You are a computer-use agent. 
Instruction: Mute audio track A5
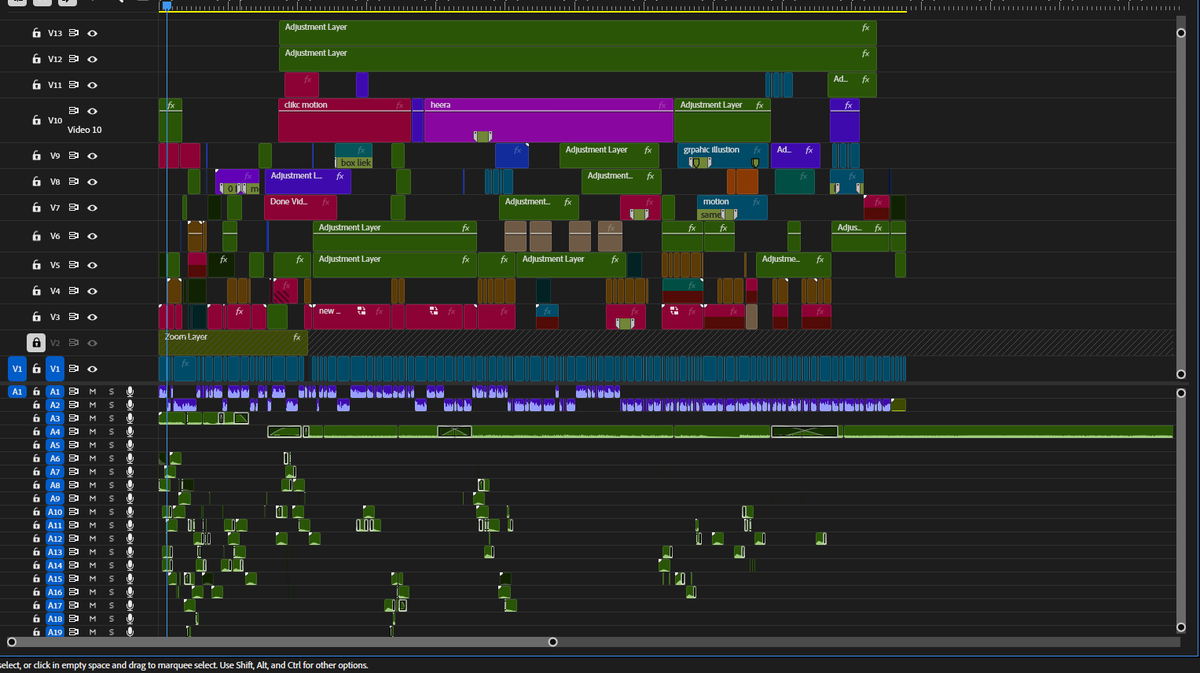click(x=92, y=445)
